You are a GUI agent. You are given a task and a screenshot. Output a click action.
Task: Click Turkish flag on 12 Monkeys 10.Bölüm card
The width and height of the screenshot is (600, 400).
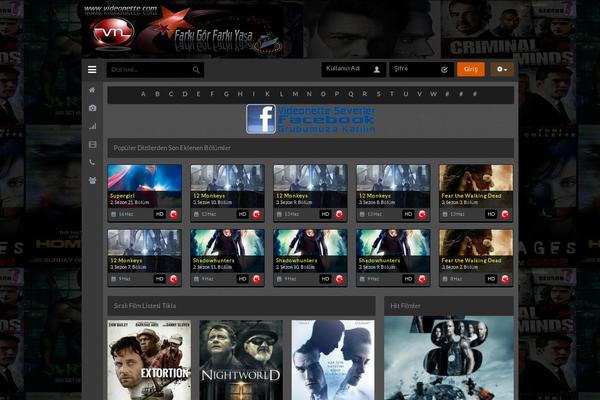pyautogui.click(x=257, y=214)
